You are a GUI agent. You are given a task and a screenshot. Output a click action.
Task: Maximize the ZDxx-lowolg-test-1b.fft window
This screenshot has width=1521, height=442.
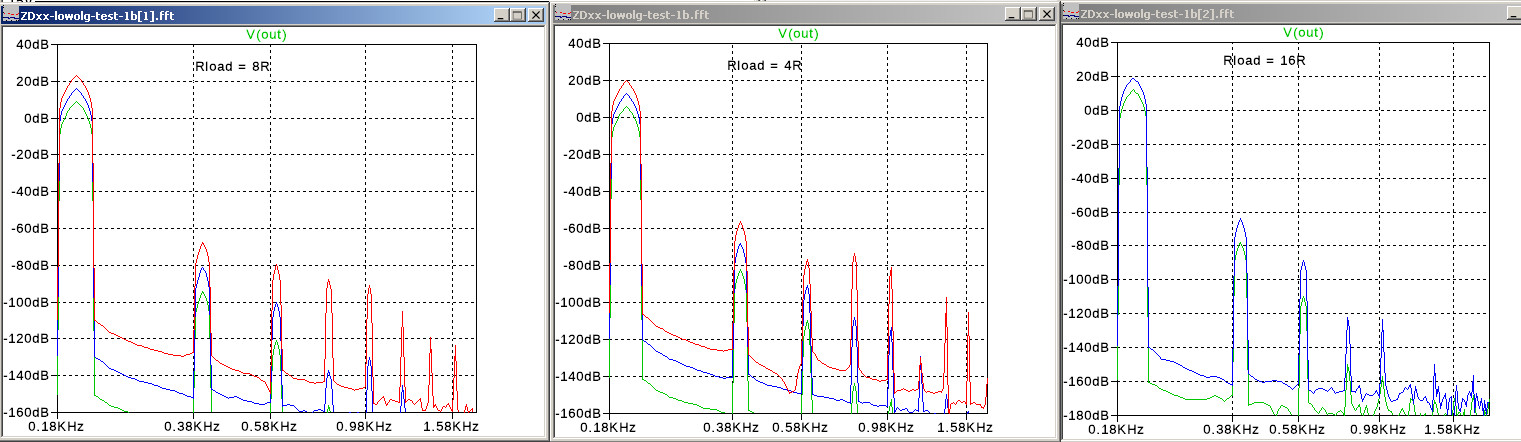[x=1027, y=15]
